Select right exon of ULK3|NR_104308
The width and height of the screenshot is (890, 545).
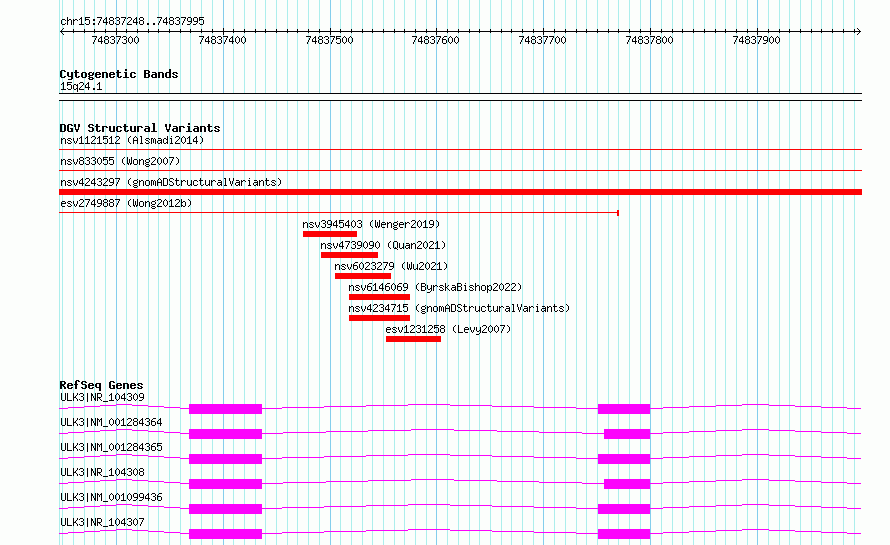click(627, 484)
